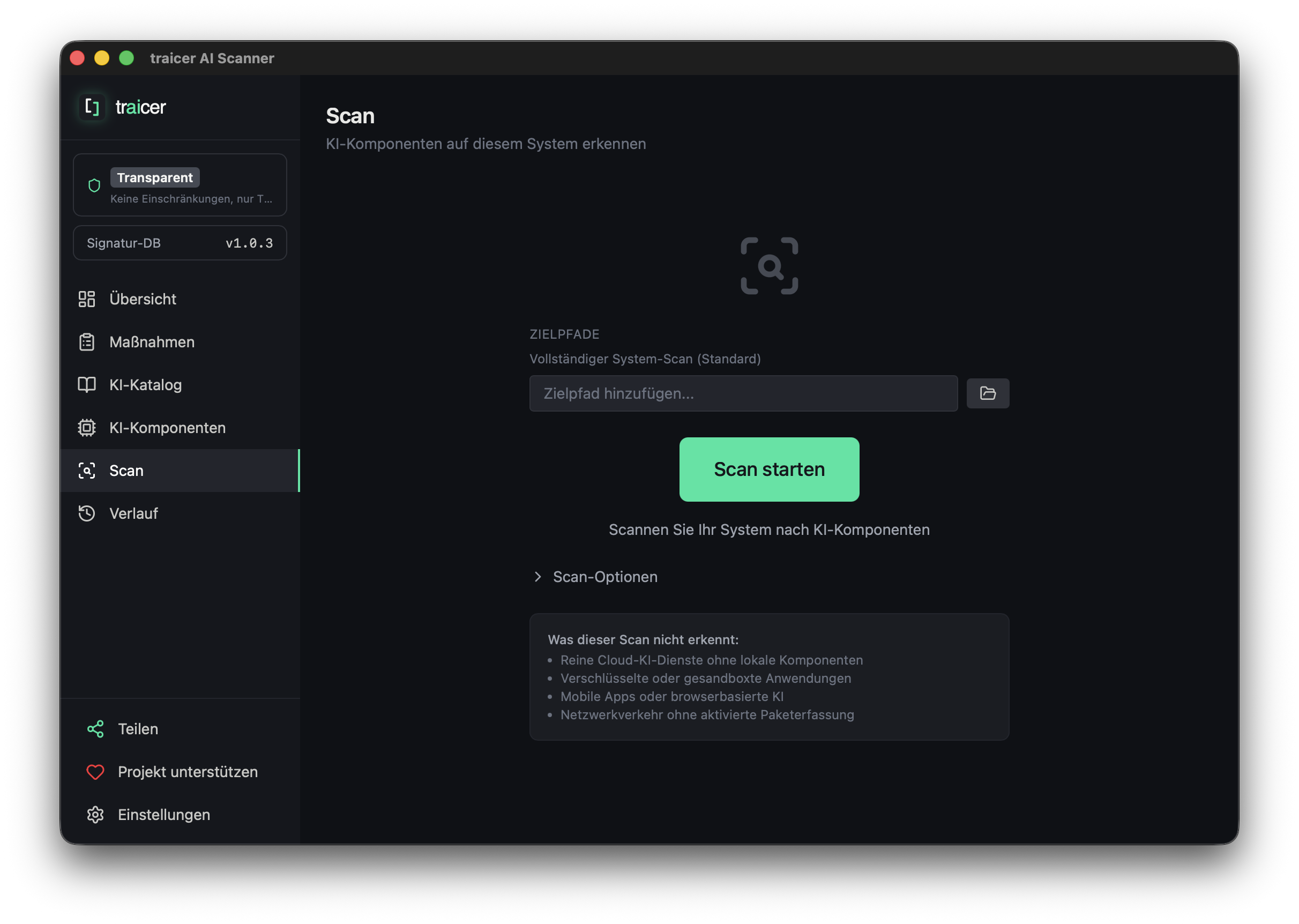Expand the Scan-Optionen chevron

tap(537, 577)
